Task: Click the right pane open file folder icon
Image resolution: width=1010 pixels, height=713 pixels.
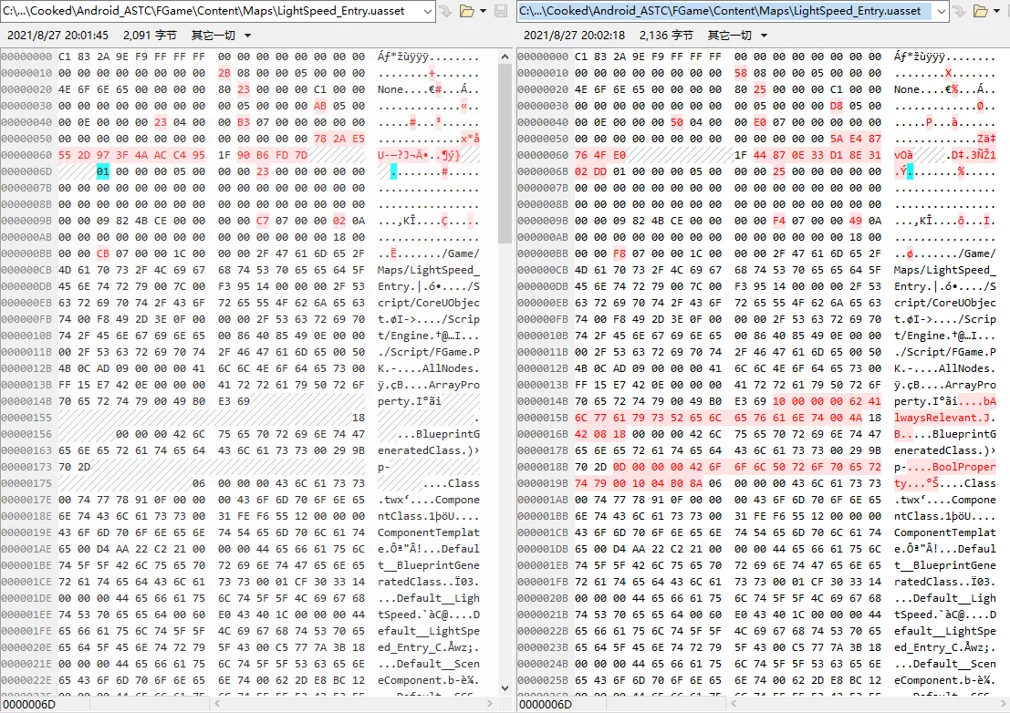Action: [979, 11]
